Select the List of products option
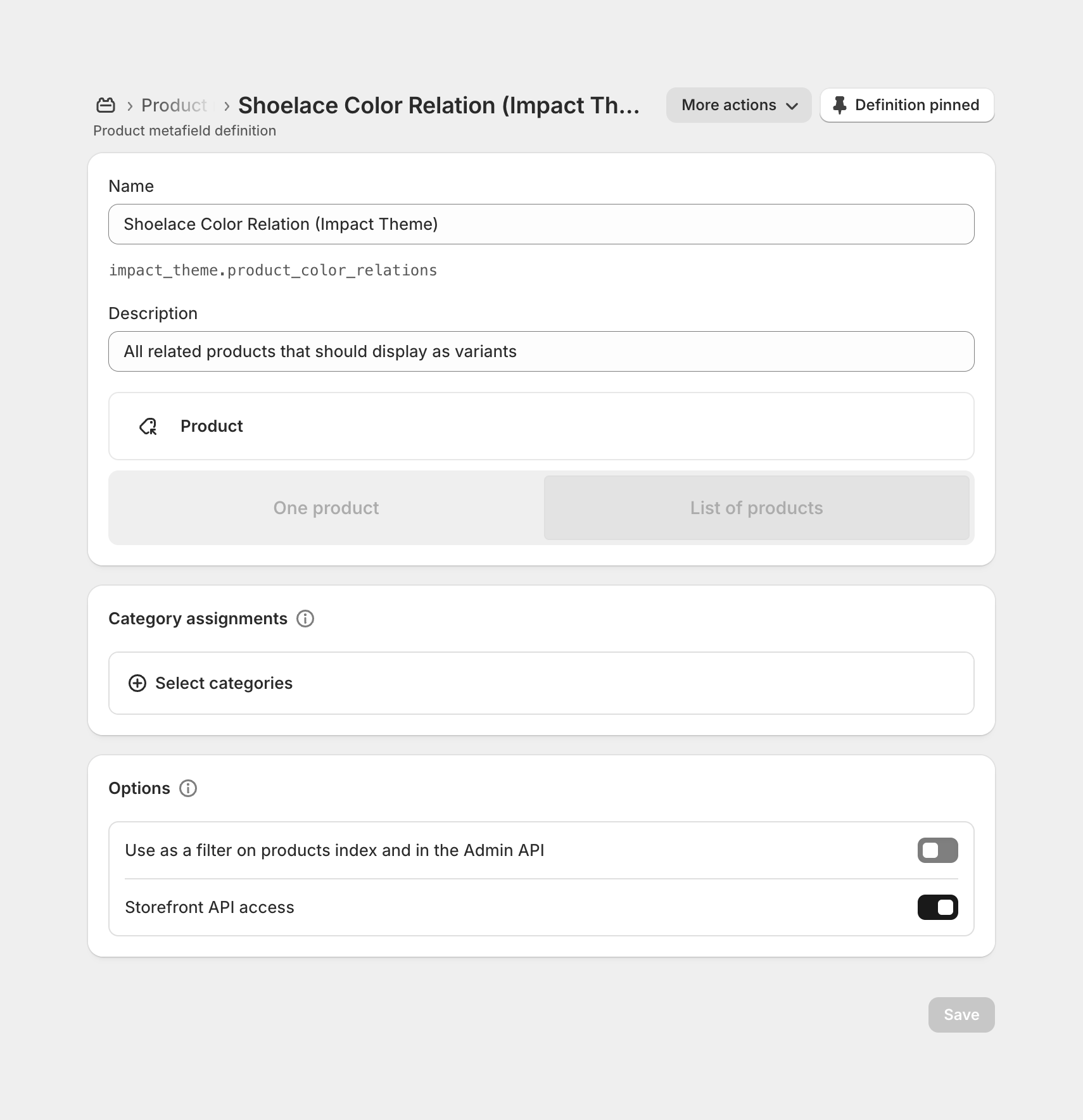 (x=756, y=508)
